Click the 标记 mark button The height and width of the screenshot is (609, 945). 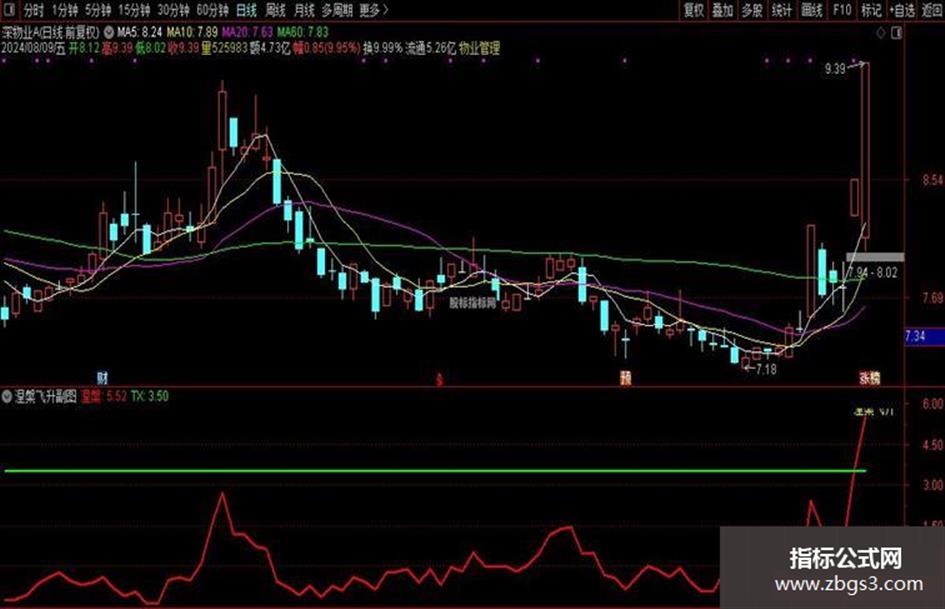pos(871,10)
